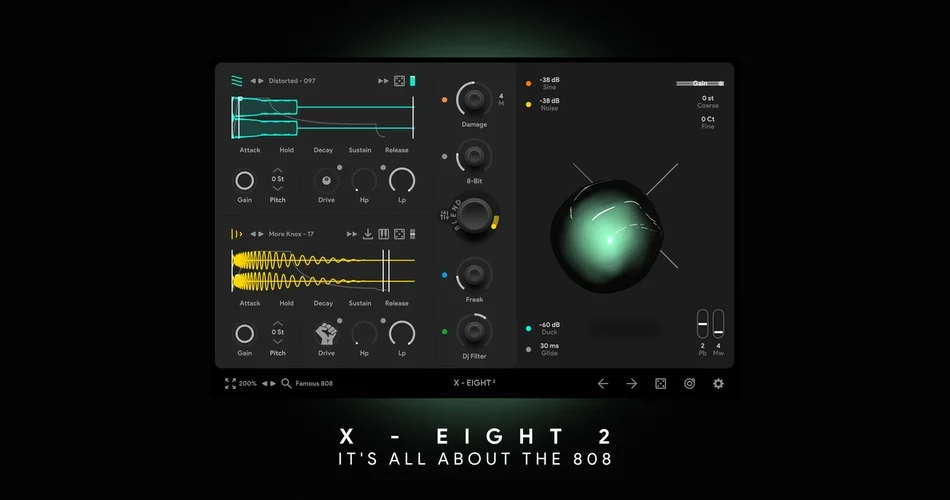Toggle fullscreen zoom icon beside 200%

[230, 384]
